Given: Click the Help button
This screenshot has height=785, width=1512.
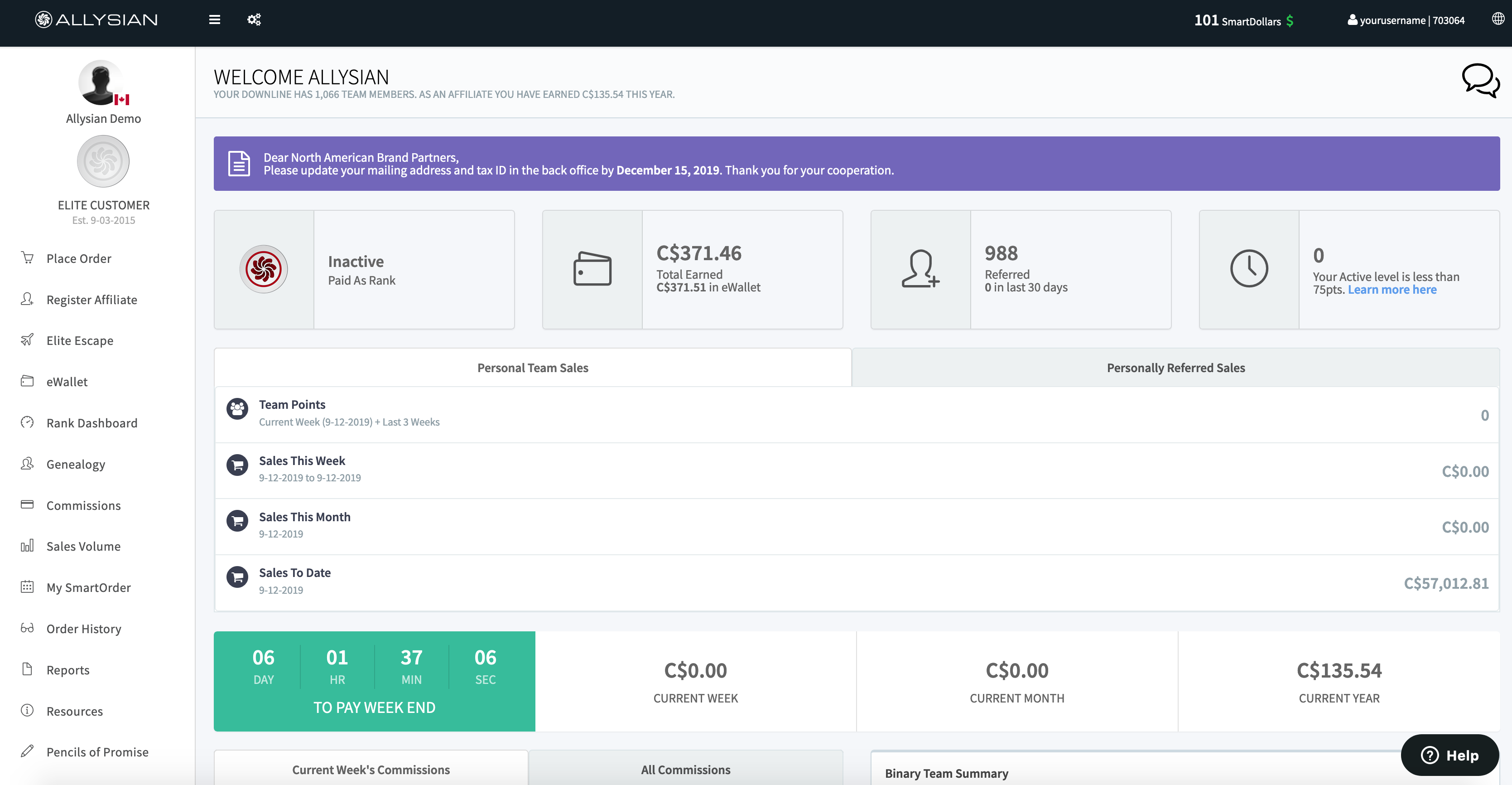Looking at the screenshot, I should click(1450, 755).
